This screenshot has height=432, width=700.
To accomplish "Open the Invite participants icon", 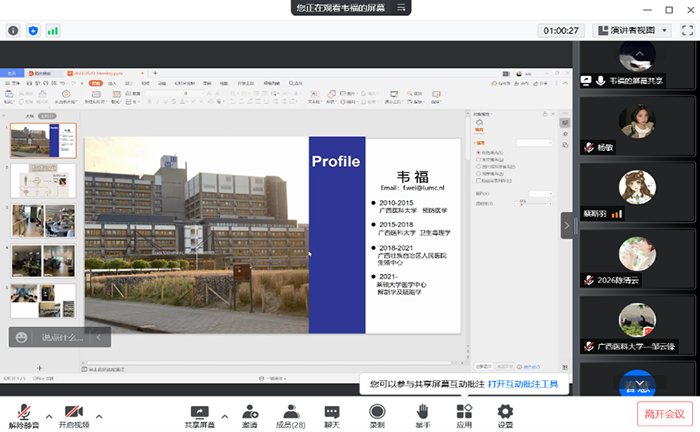I will 250,411.
